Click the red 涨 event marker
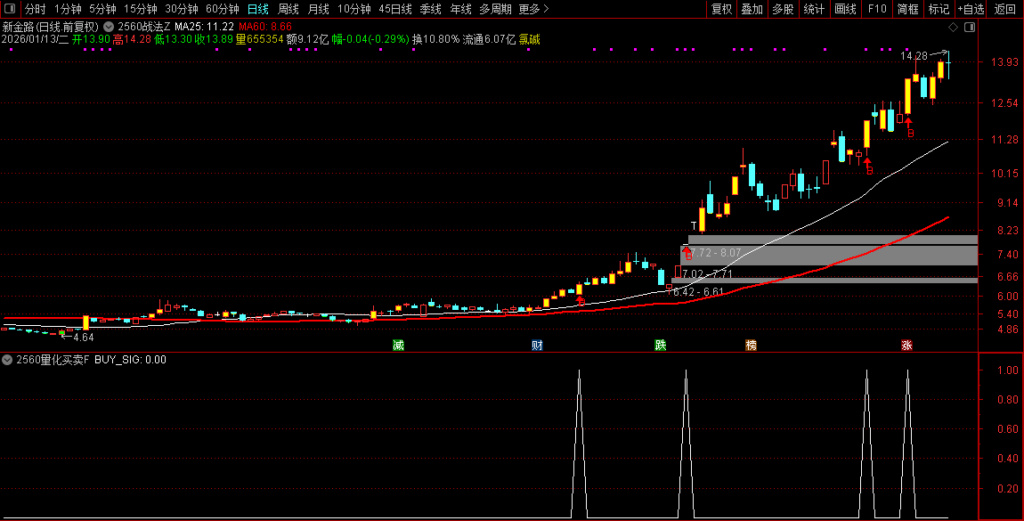 [x=907, y=345]
